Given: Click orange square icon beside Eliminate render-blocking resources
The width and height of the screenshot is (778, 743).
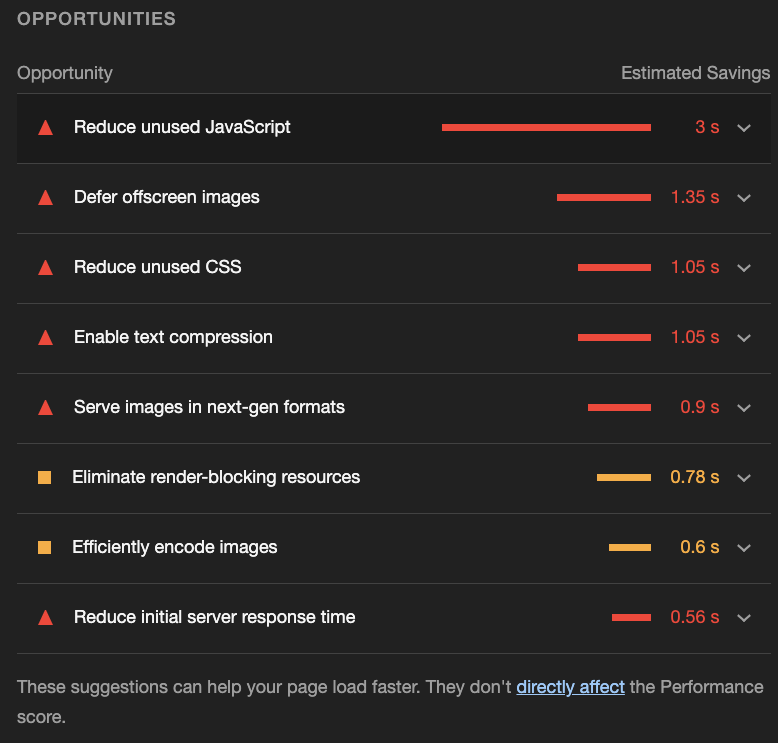Looking at the screenshot, I should [44, 478].
